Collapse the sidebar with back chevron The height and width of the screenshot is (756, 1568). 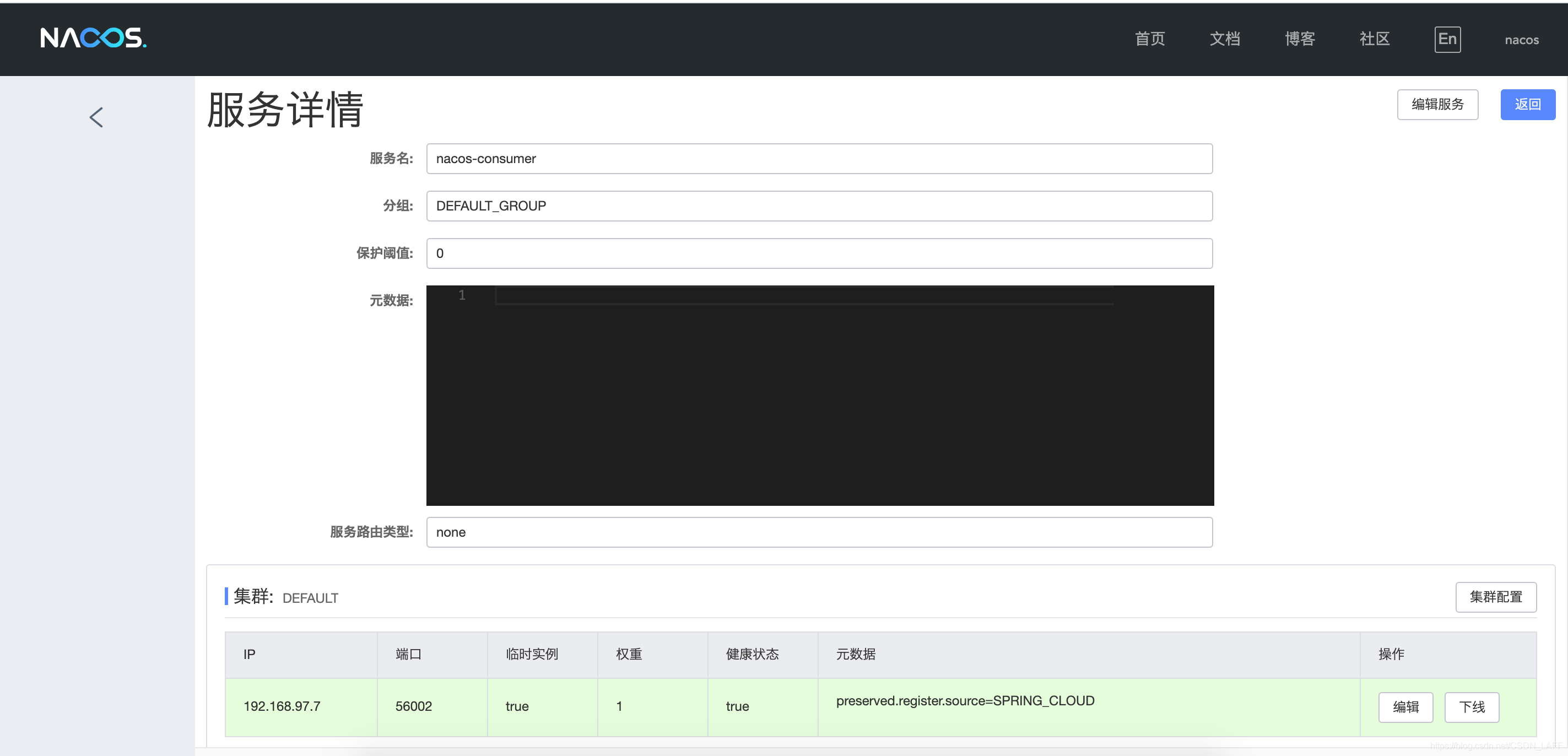pos(96,117)
